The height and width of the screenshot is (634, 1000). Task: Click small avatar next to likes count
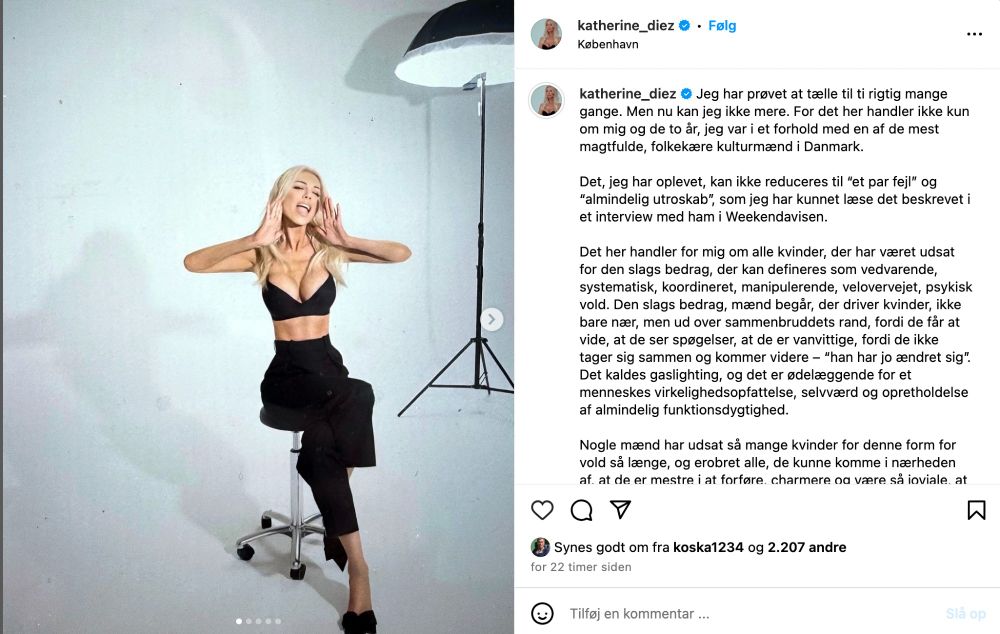coord(540,547)
